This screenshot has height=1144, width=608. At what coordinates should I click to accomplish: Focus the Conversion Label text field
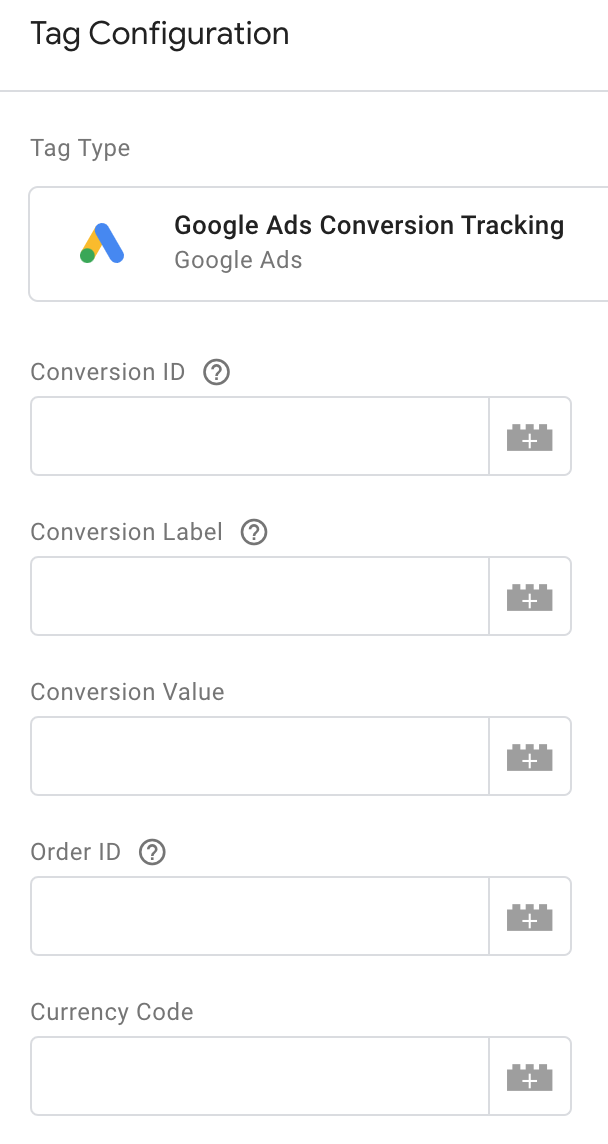coord(259,597)
